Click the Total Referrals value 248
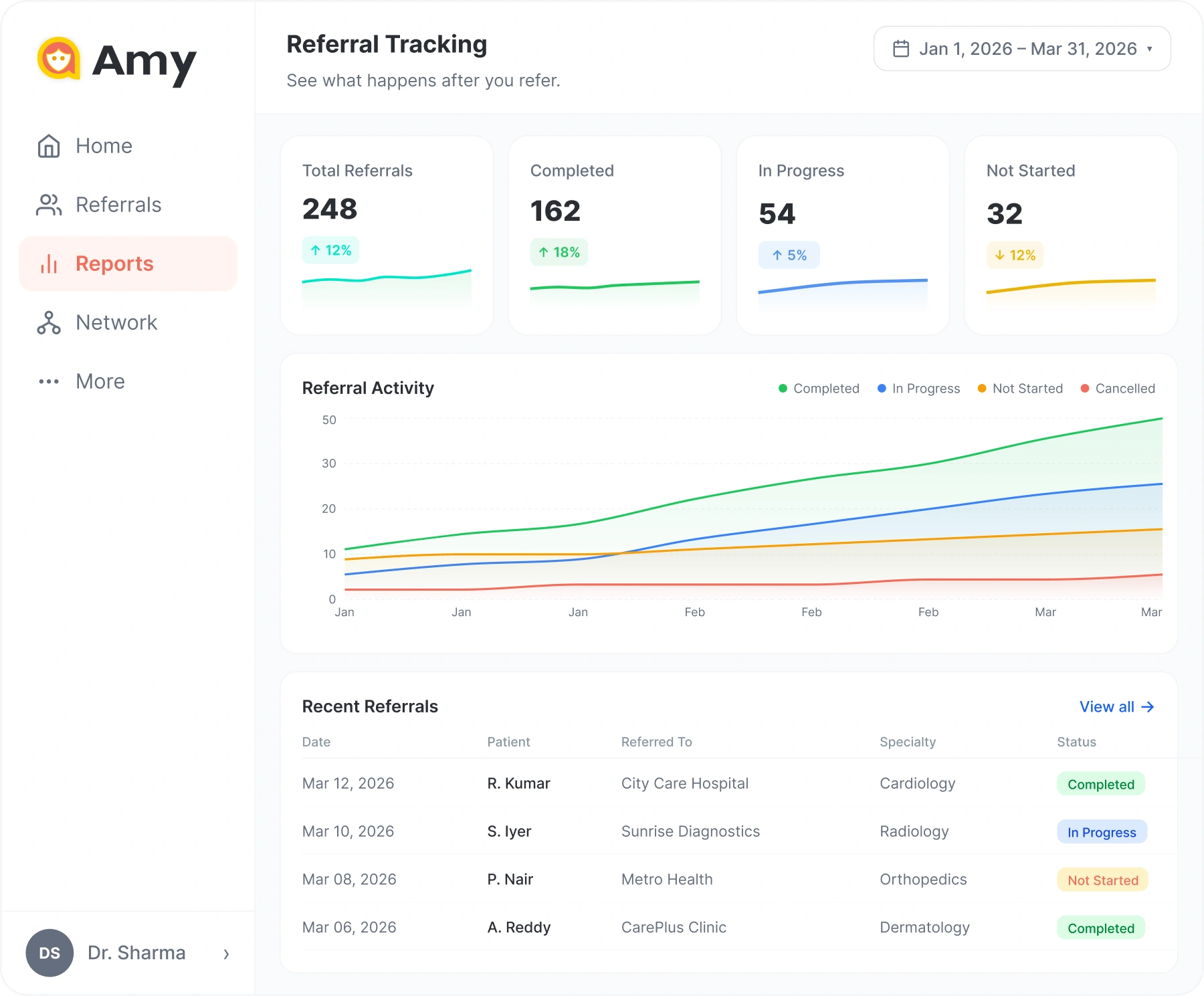This screenshot has height=996, width=1204. [x=330, y=209]
